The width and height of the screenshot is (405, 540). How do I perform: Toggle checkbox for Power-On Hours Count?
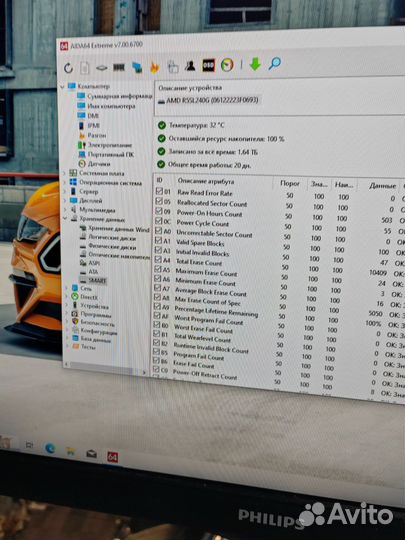158,210
